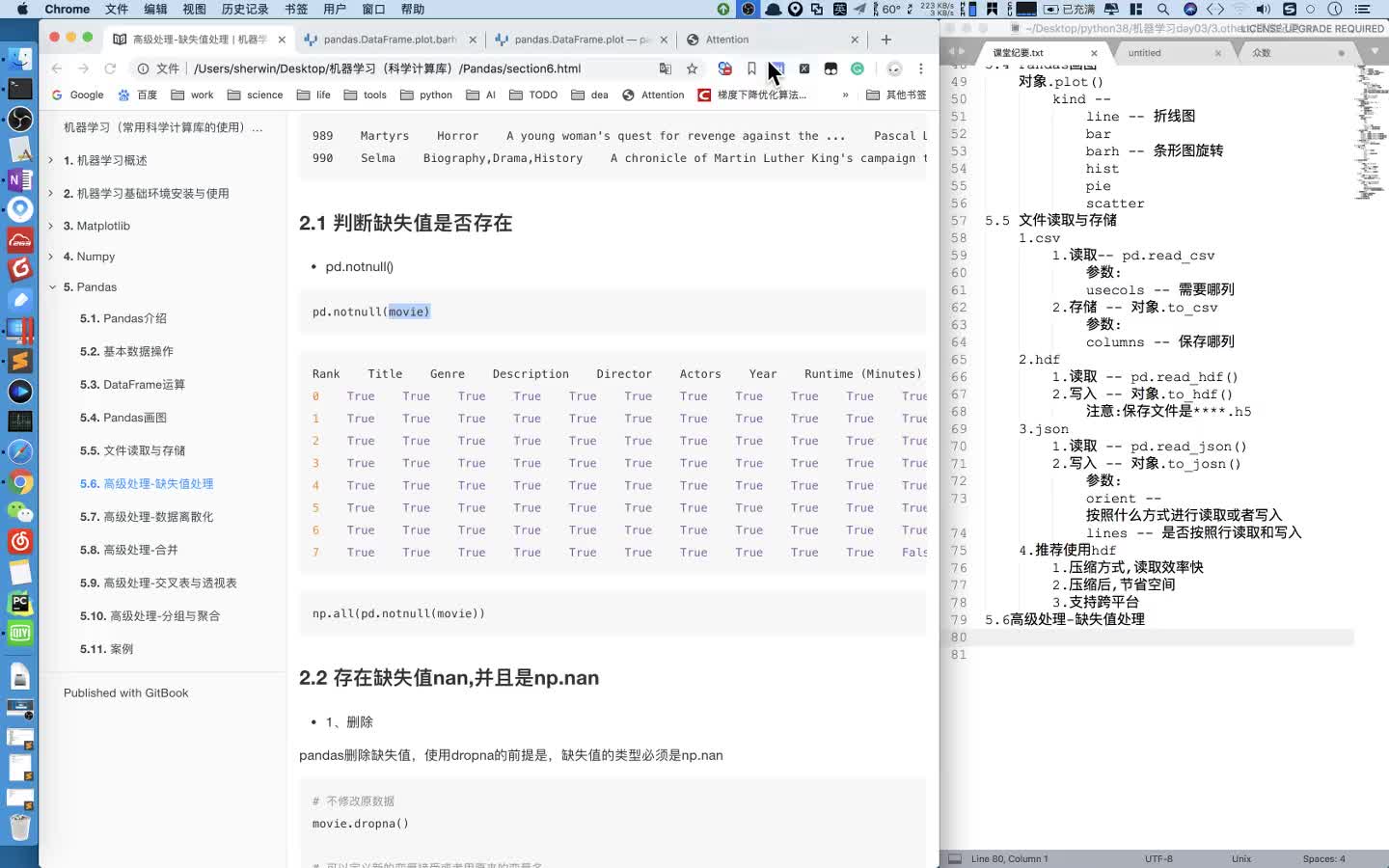Follow the Published with GitBook link
Viewport: 1389px width, 868px height.
pyautogui.click(x=126, y=692)
